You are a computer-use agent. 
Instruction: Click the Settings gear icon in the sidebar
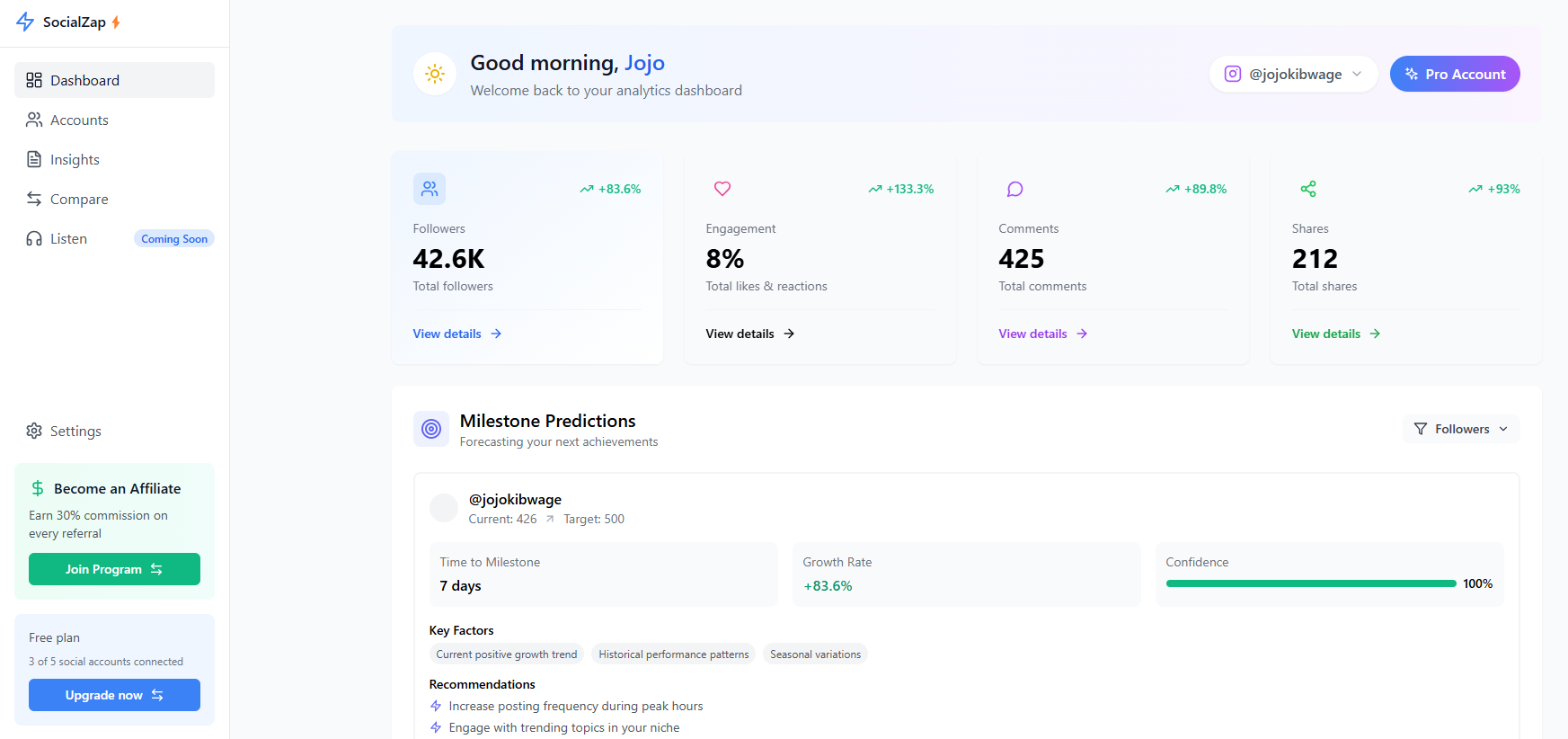[x=34, y=431]
